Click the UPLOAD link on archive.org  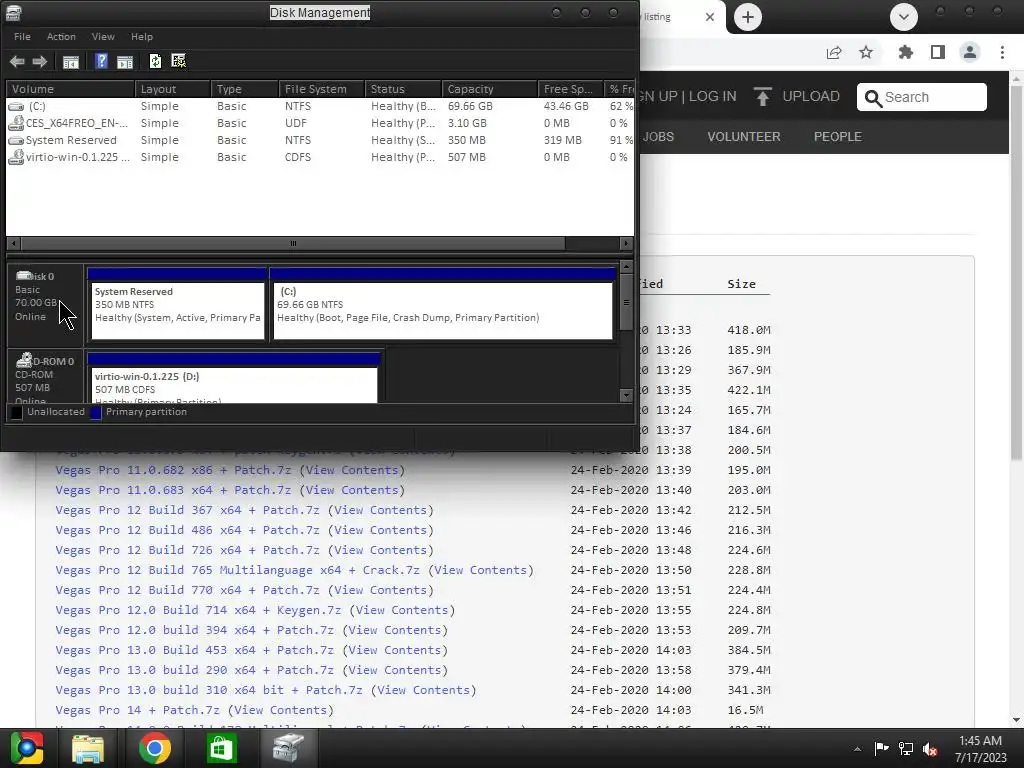(811, 97)
